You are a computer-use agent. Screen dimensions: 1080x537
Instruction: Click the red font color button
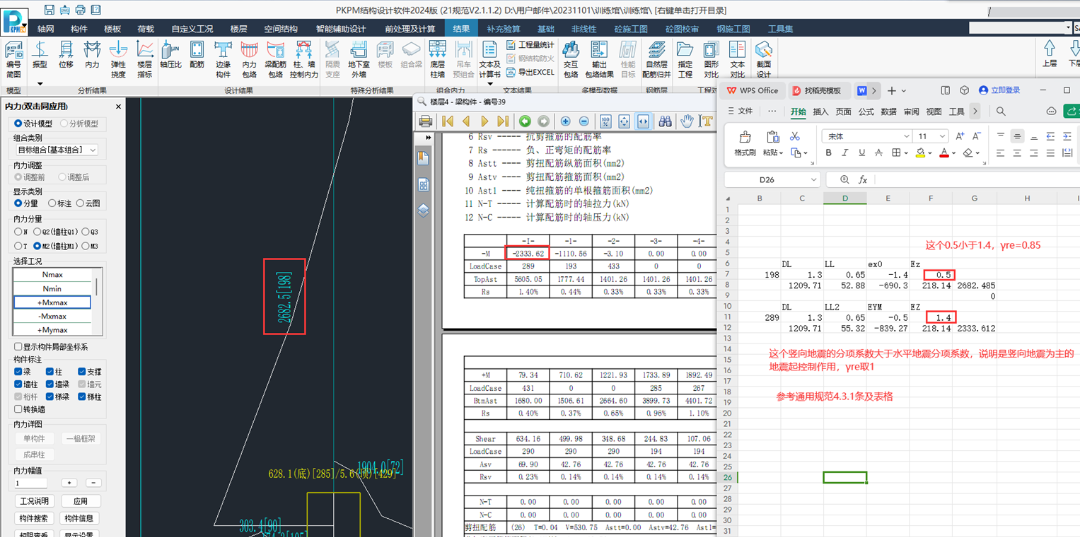943,153
